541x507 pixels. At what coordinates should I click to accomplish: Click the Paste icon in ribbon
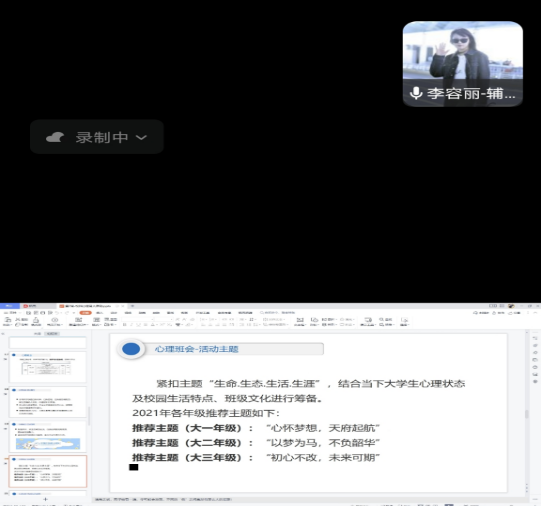click(x=8, y=321)
